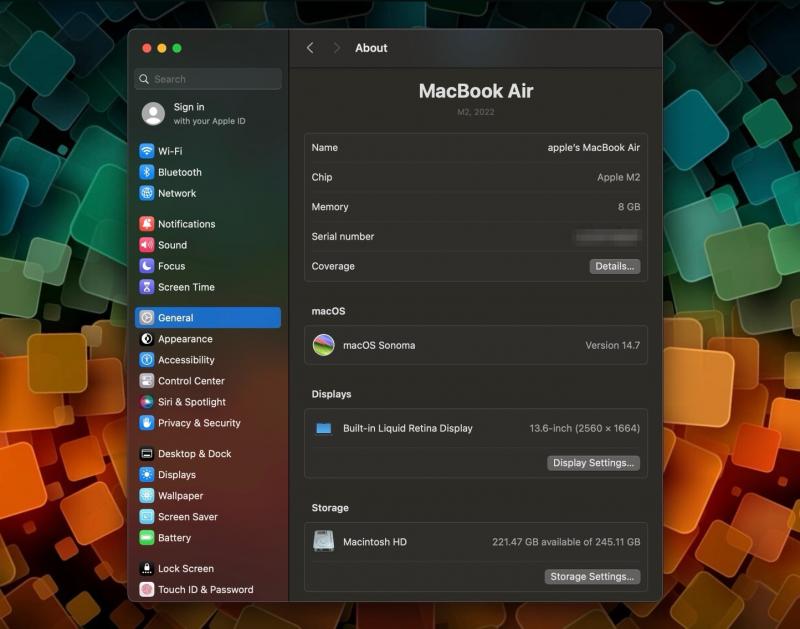
Task: Open the Siri & Spotlight icon
Action: (x=147, y=401)
